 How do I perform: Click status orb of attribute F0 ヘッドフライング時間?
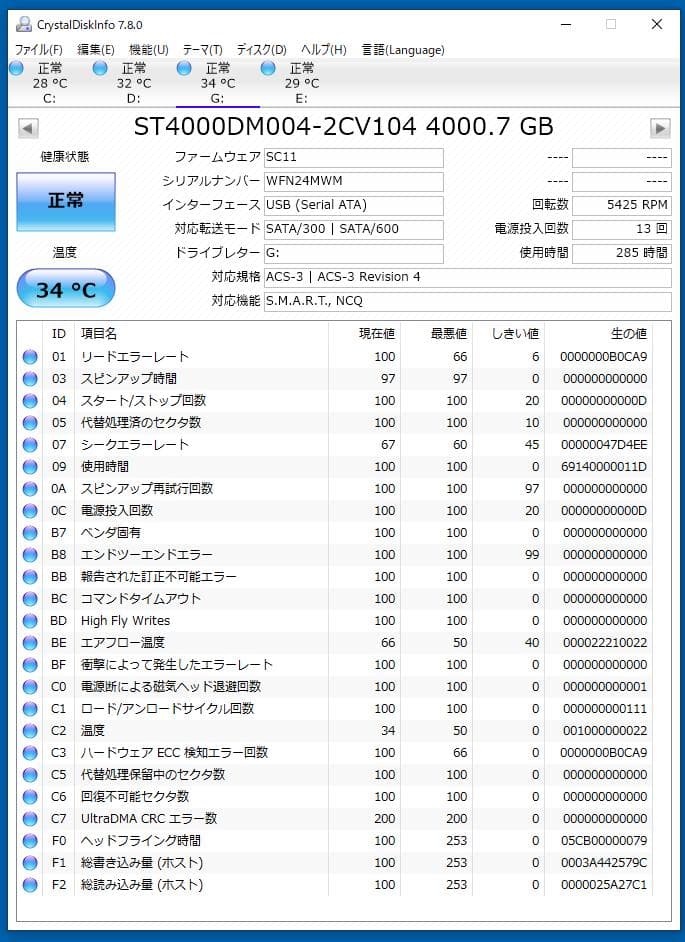[x=30, y=841]
